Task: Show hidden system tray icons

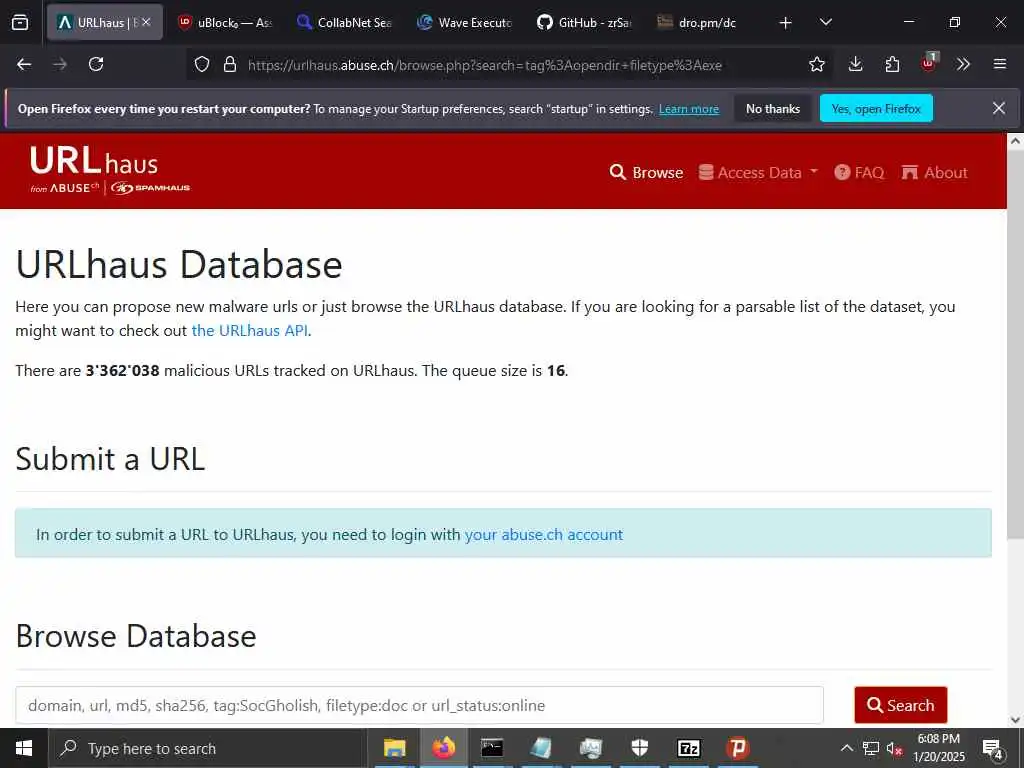Action: (846, 748)
